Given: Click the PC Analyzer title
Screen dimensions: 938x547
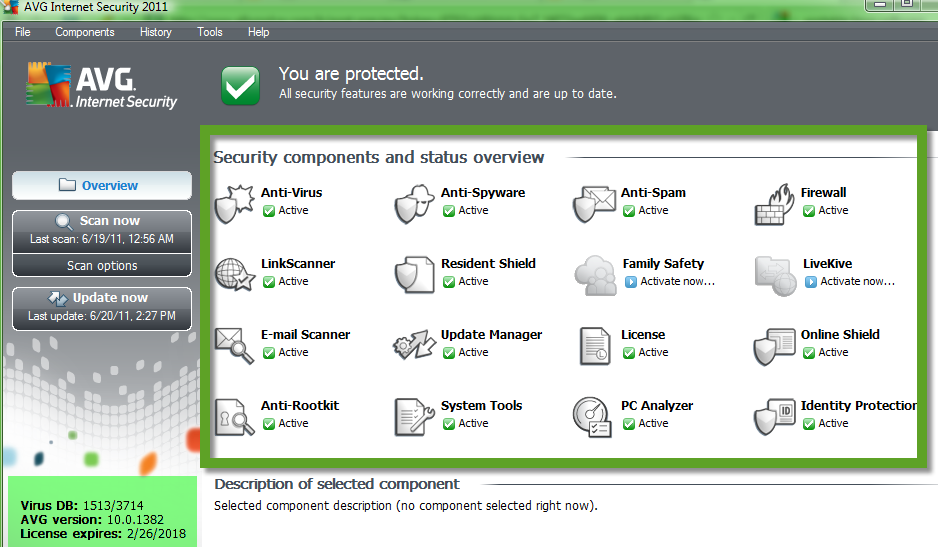Looking at the screenshot, I should (x=657, y=405).
